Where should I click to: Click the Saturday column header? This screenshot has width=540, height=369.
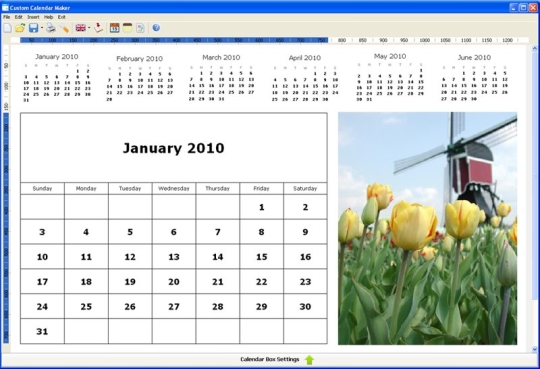(305, 188)
